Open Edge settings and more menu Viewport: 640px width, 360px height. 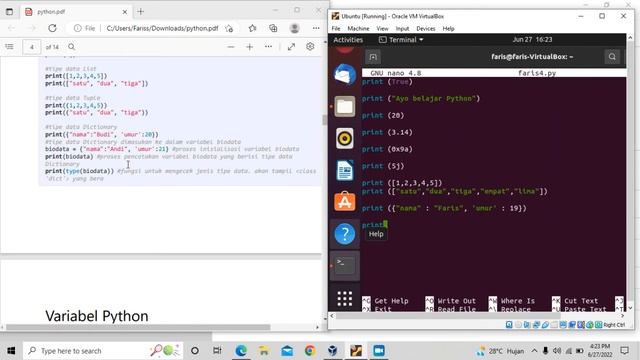[316, 28]
